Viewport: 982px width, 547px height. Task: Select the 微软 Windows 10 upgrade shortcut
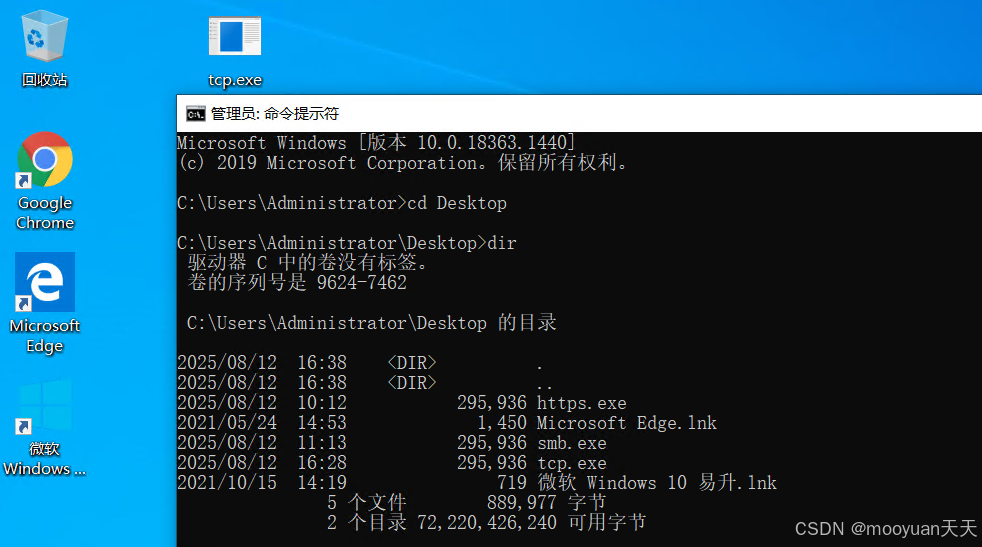pos(44,428)
